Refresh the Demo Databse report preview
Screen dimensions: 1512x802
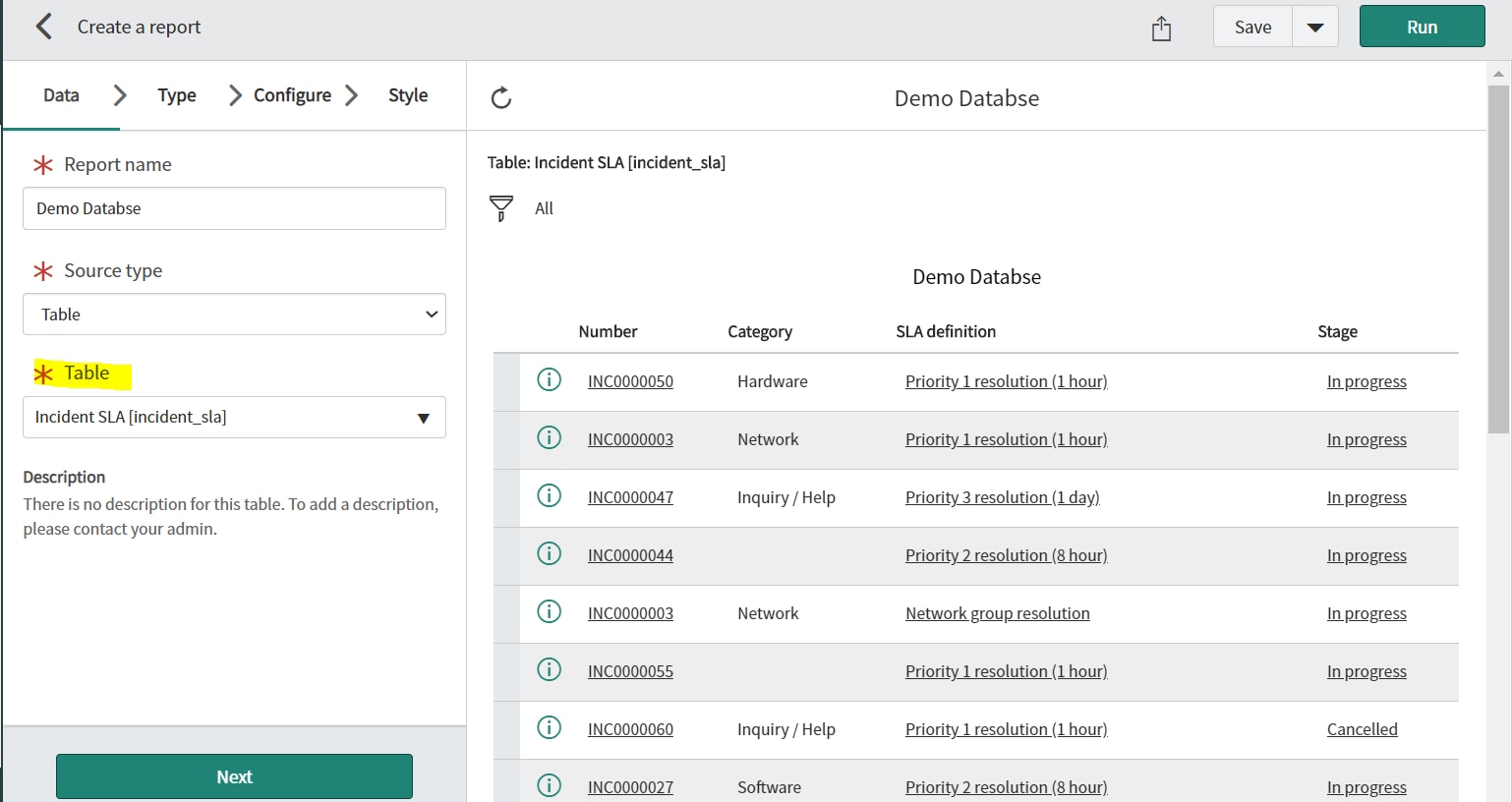point(501,97)
